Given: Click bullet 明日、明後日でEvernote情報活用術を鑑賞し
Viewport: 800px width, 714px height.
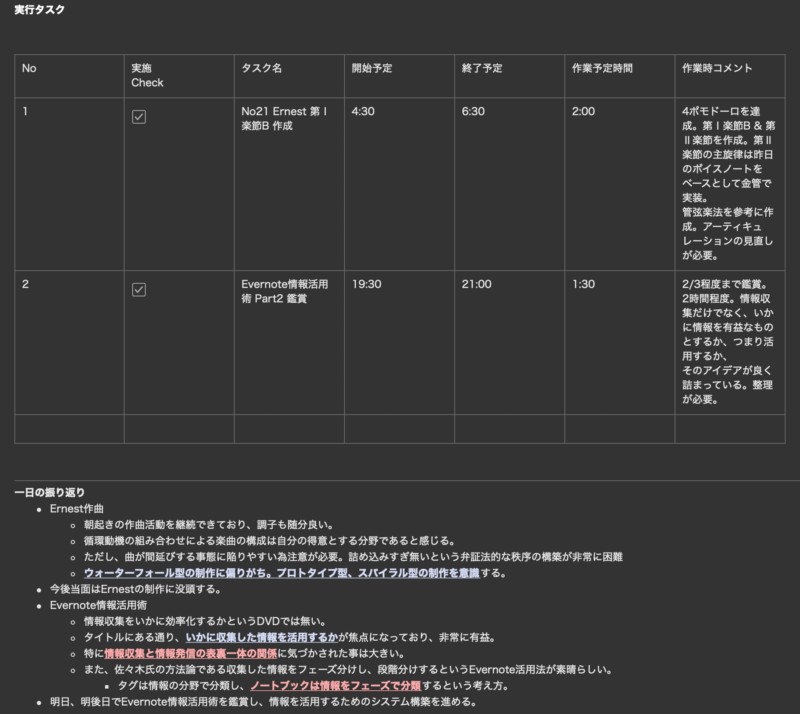Looking at the screenshot, I should (263, 702).
